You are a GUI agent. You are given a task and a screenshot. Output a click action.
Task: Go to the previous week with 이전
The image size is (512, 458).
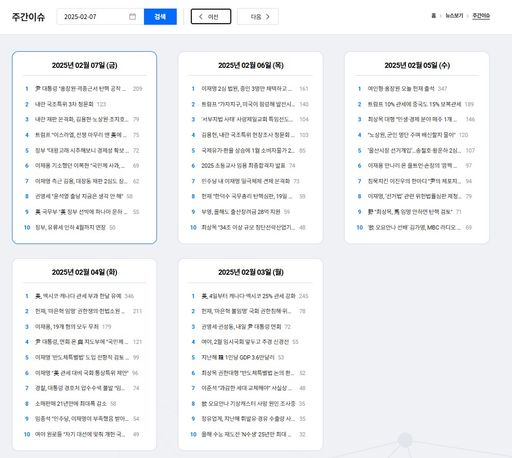pos(211,17)
